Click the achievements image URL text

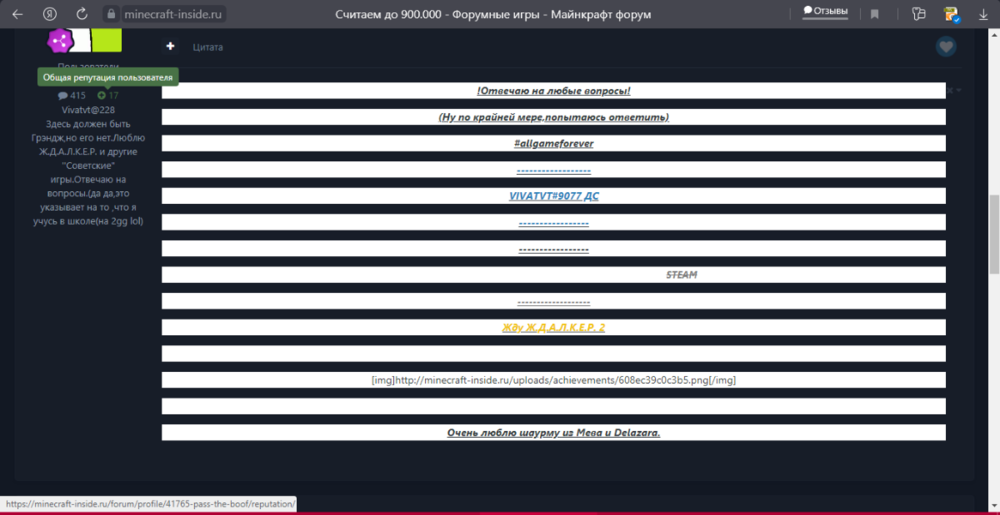click(x=554, y=380)
